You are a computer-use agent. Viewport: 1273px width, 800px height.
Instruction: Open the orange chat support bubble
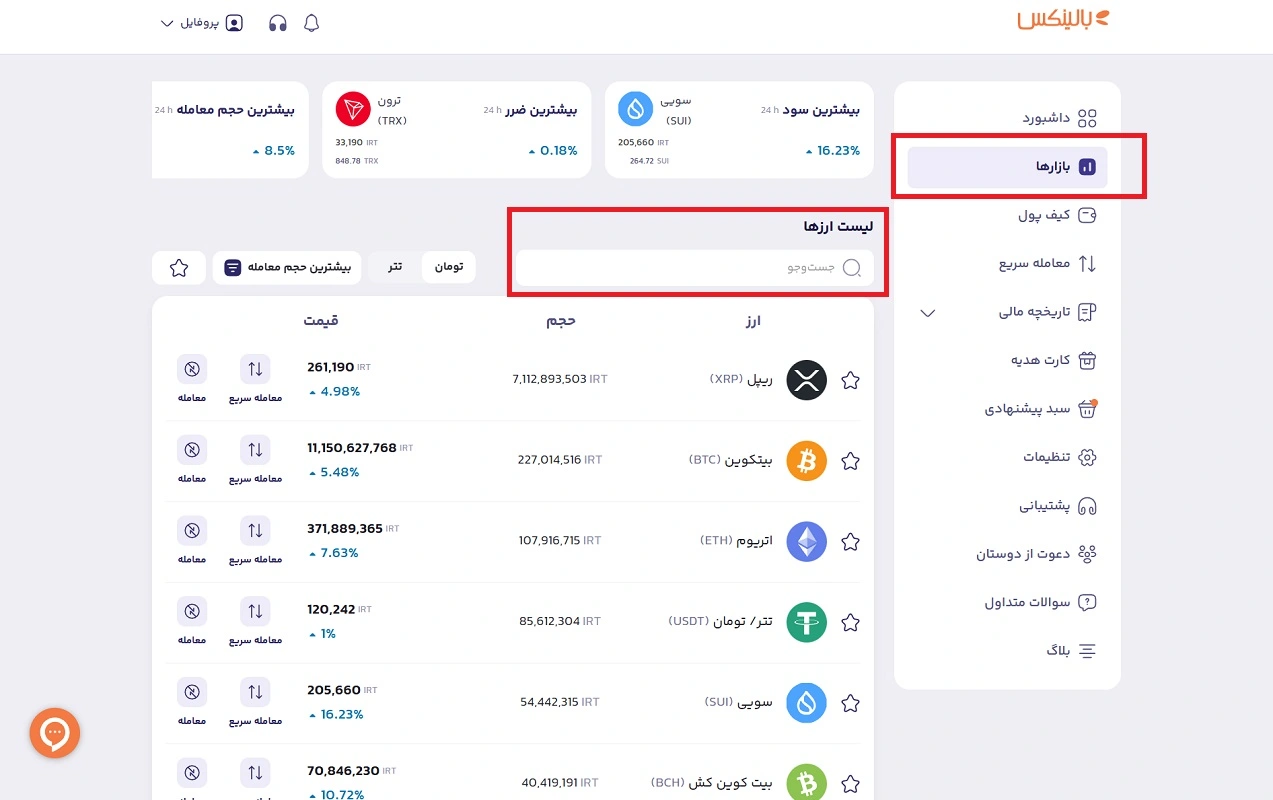55,734
